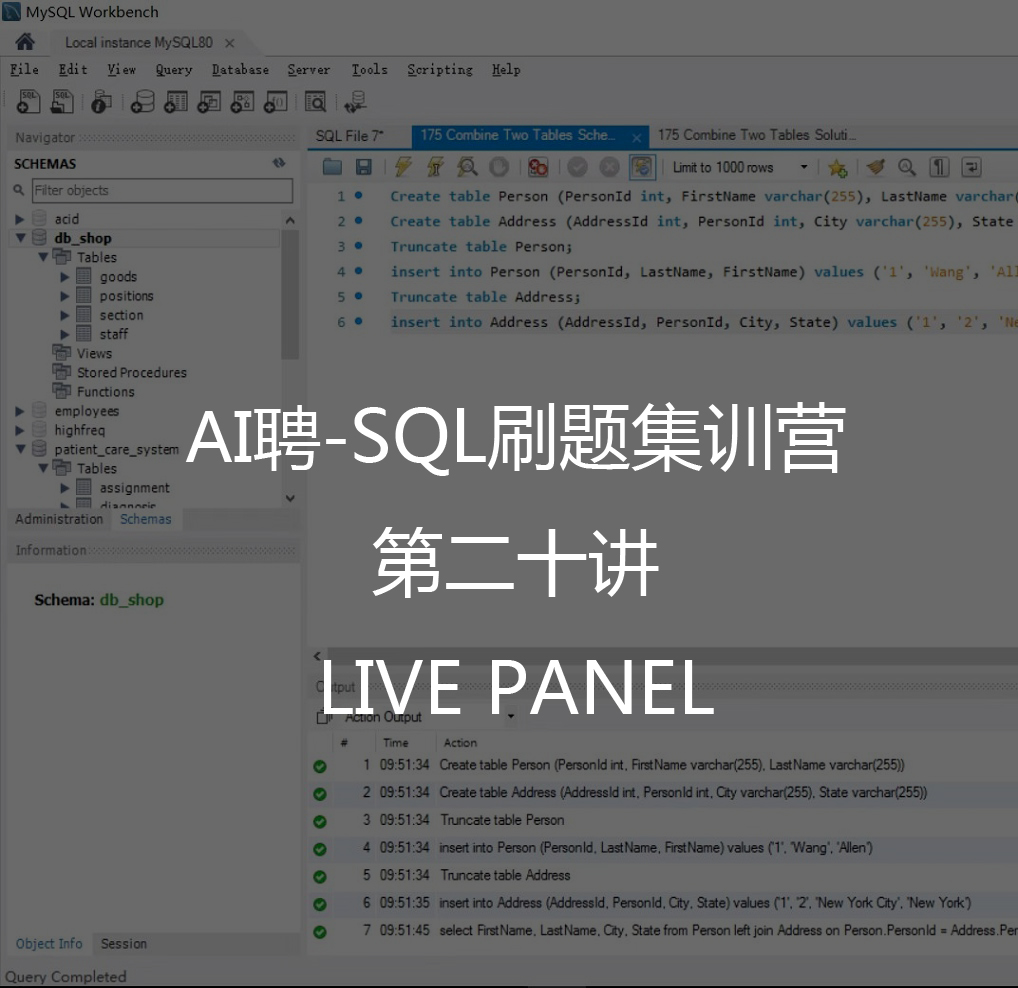Screen dimensions: 1018x988
Task: Create a new schema icon
Action: [x=142, y=102]
